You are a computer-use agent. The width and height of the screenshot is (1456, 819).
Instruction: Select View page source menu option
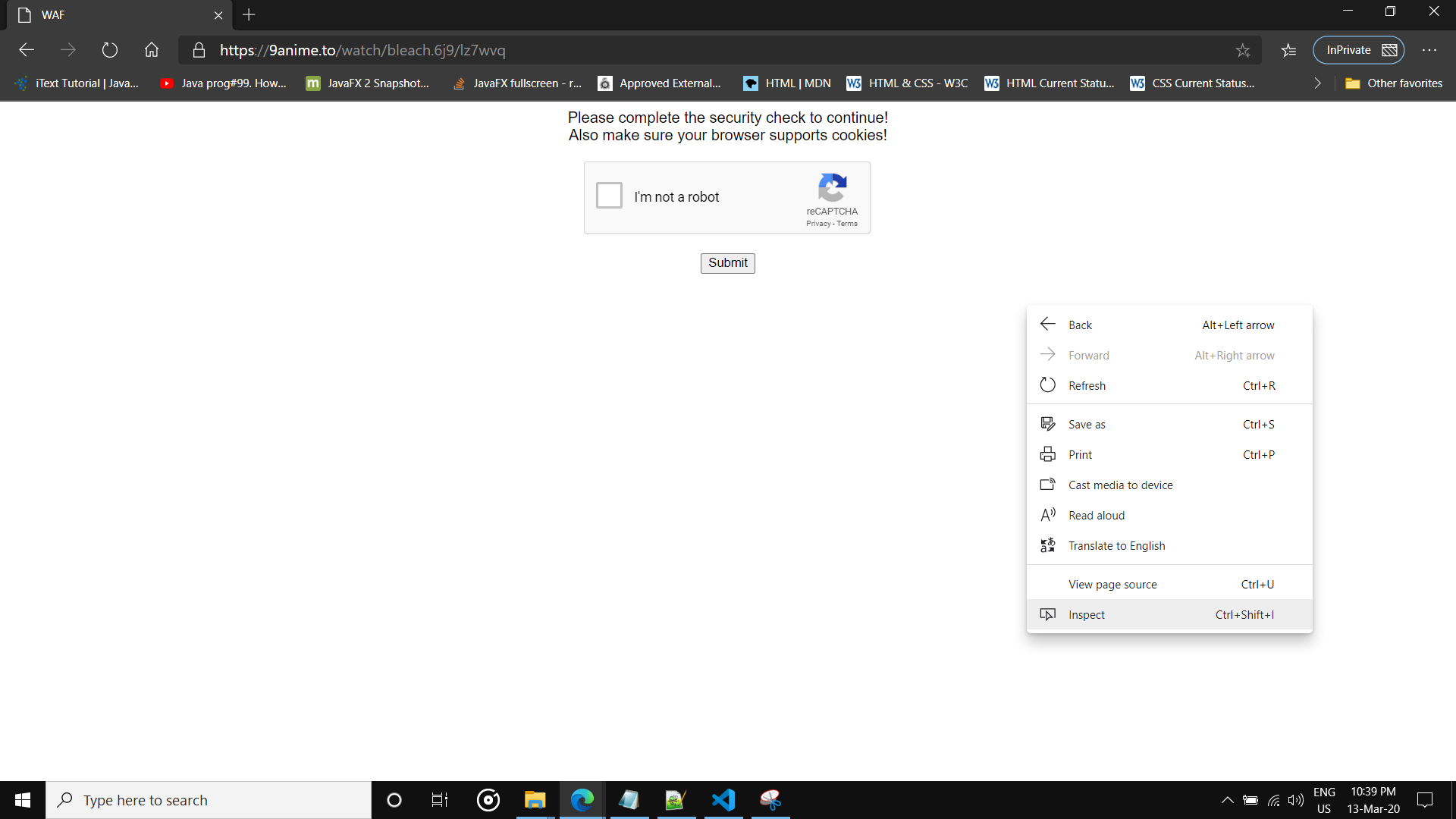pyautogui.click(x=1113, y=584)
